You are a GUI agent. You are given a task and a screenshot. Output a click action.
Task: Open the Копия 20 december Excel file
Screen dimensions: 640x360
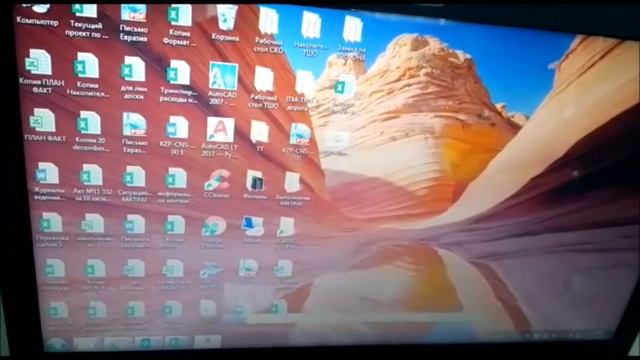tap(90, 131)
